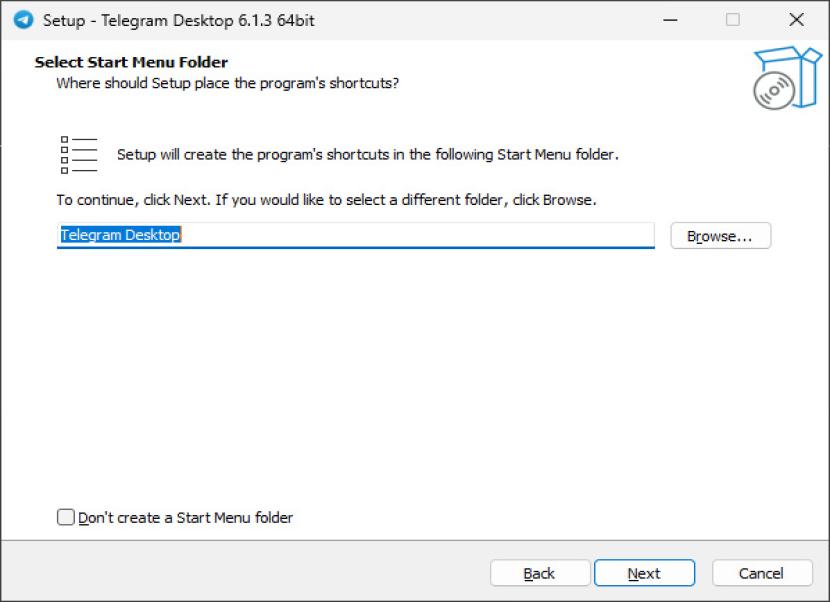The height and width of the screenshot is (602, 830).
Task: Cancel the Telegram Desktop setup
Action: 761,573
